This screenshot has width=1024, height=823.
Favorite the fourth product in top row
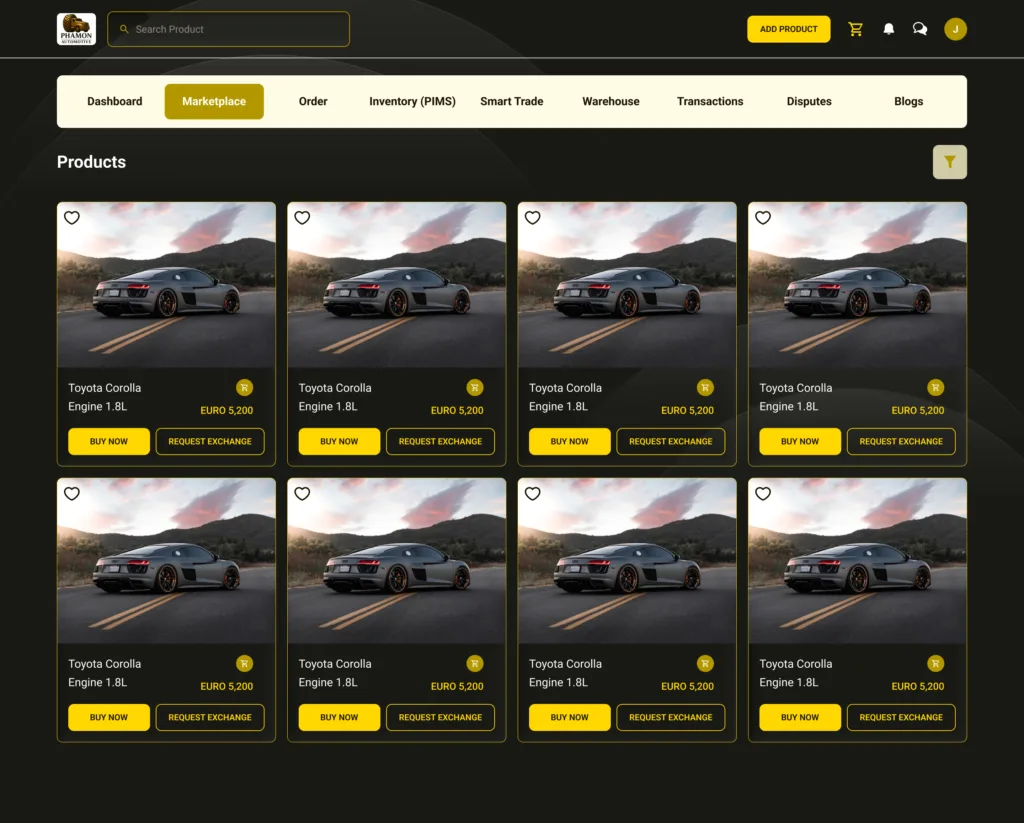point(763,218)
